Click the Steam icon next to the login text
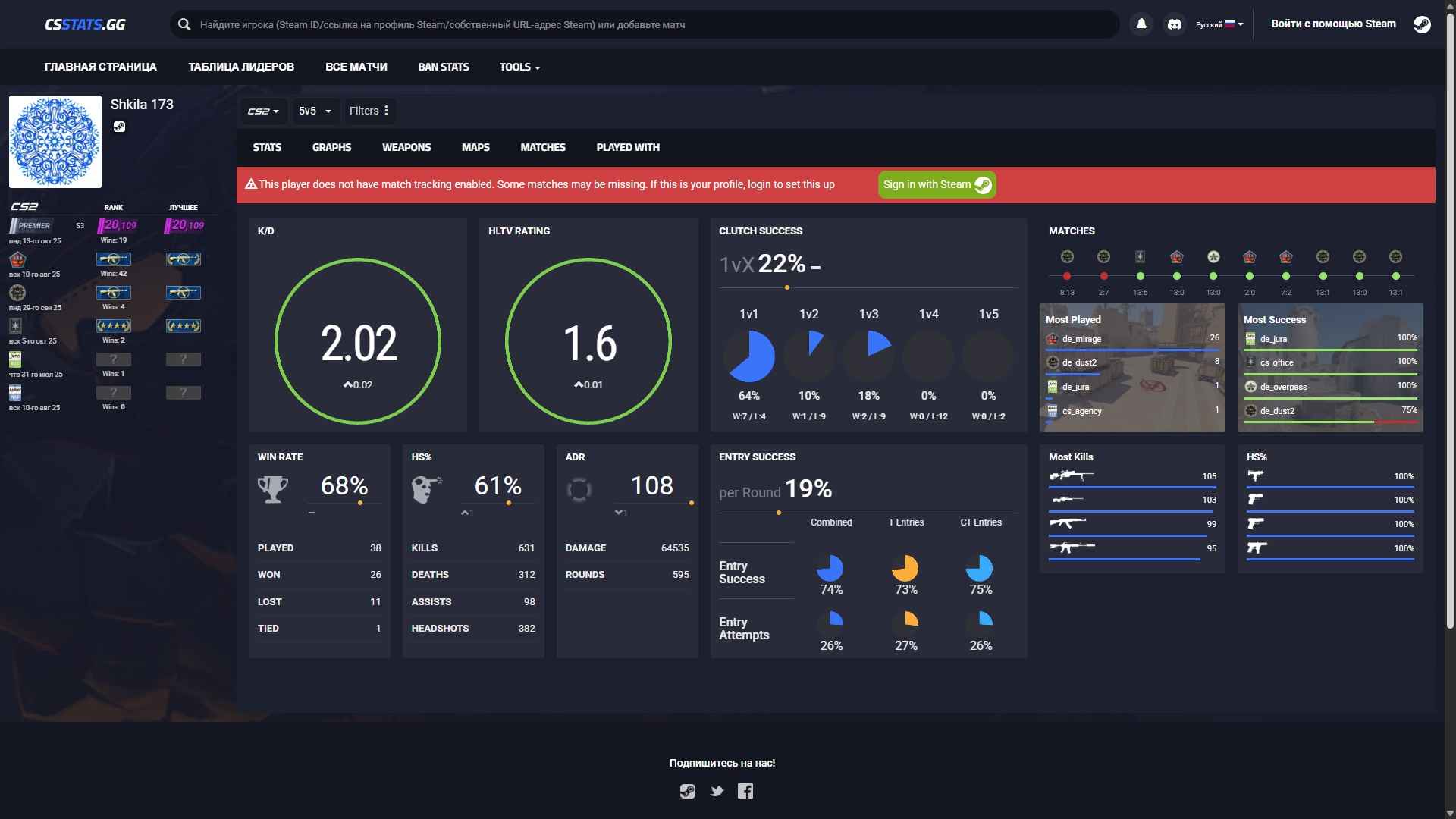 coord(1422,24)
